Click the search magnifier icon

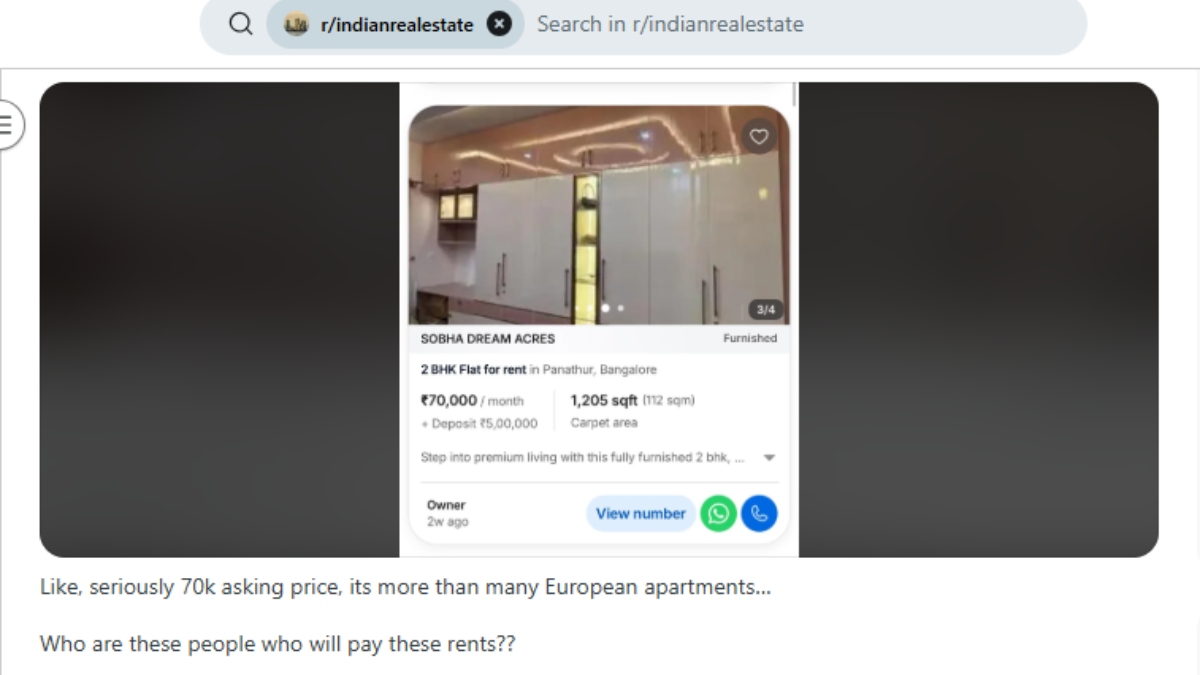point(240,24)
